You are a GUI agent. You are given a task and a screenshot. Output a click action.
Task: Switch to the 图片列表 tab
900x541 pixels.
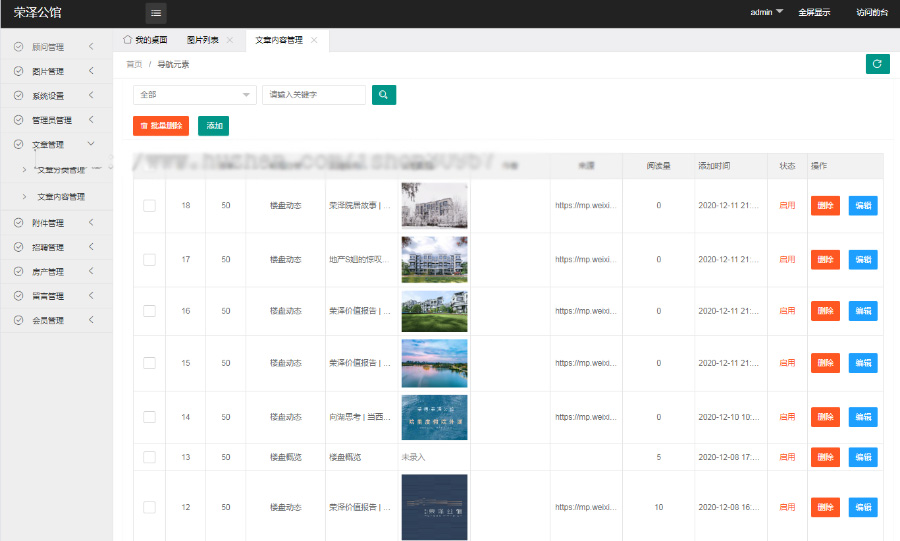(204, 40)
